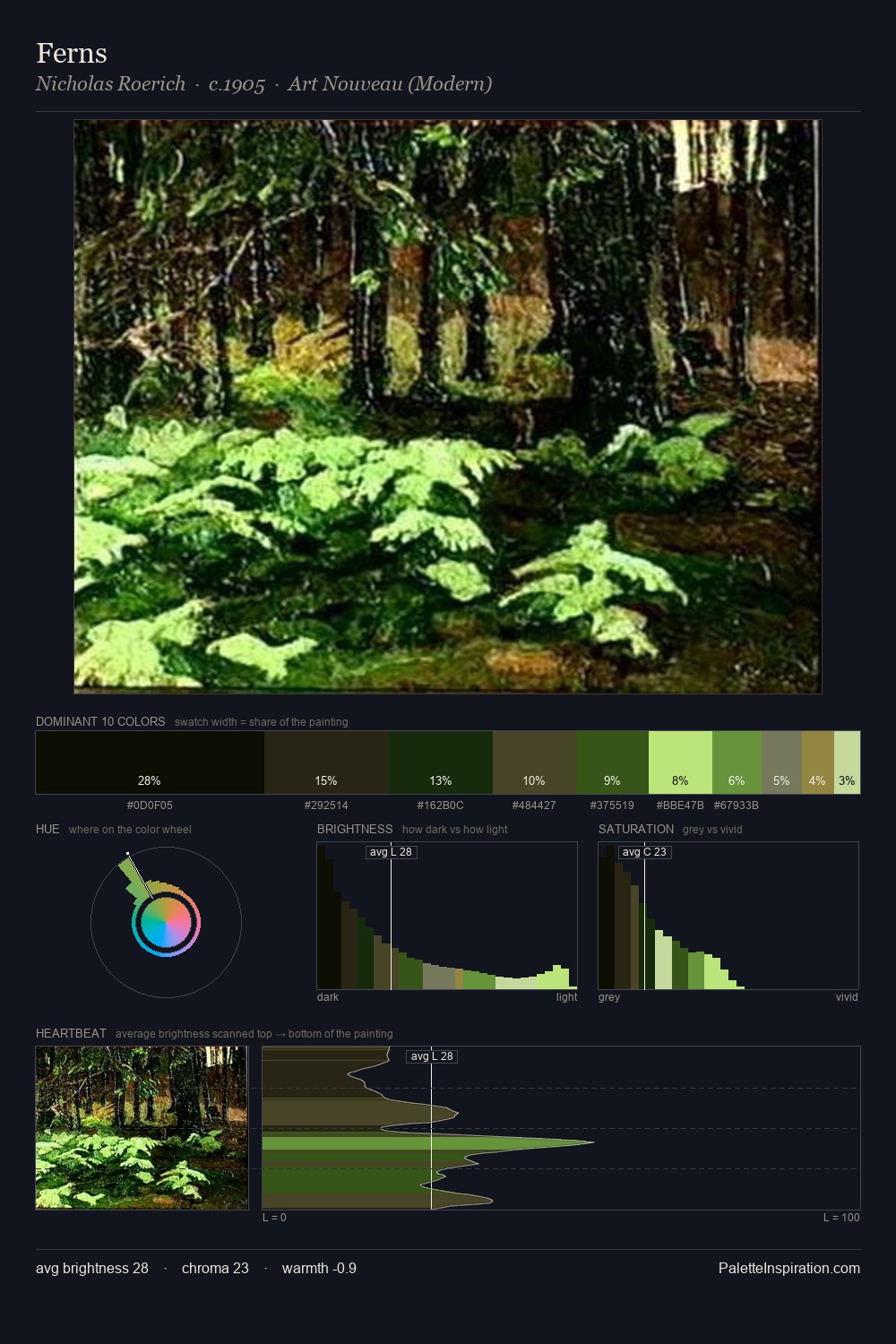This screenshot has width=896, height=1344.
Task: Click the Art Nouveau (Modern) style text
Action: 390,84
